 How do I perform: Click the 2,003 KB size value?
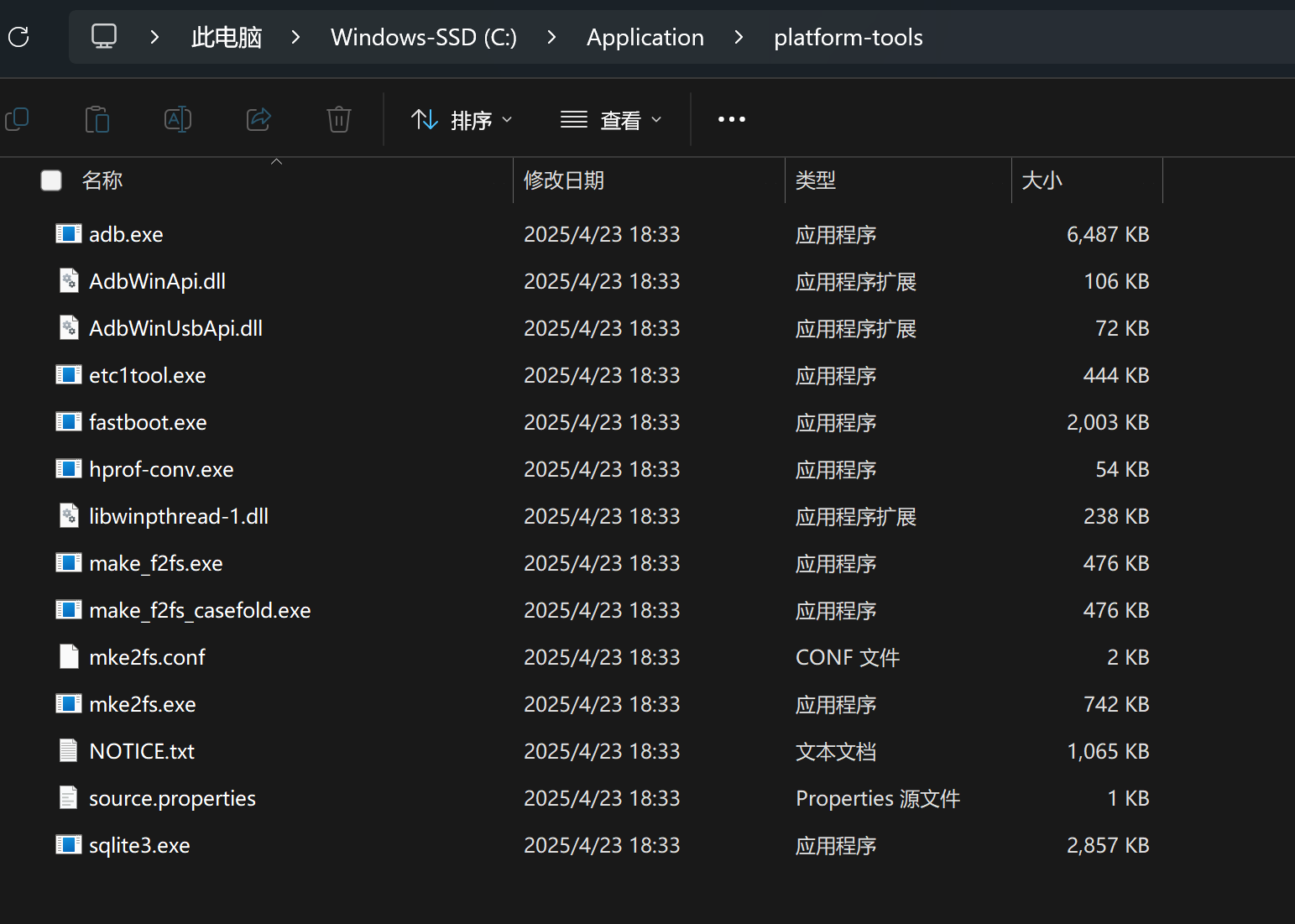click(1108, 422)
